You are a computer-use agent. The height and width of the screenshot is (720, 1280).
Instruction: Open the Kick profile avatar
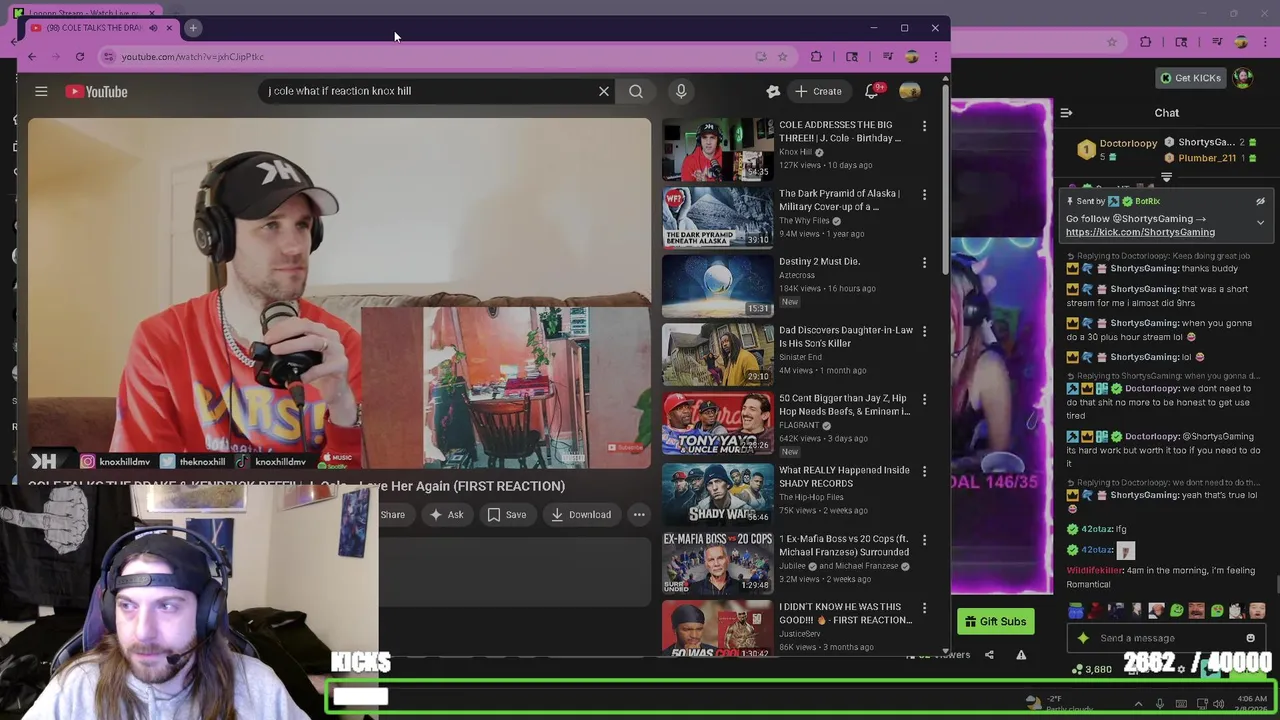click(1243, 78)
